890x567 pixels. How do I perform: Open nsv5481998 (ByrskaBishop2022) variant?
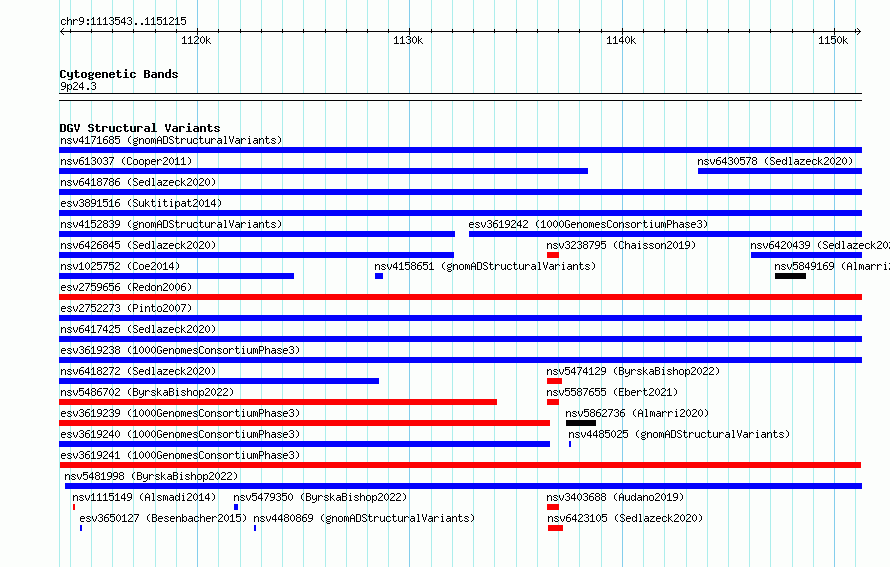click(x=151, y=476)
